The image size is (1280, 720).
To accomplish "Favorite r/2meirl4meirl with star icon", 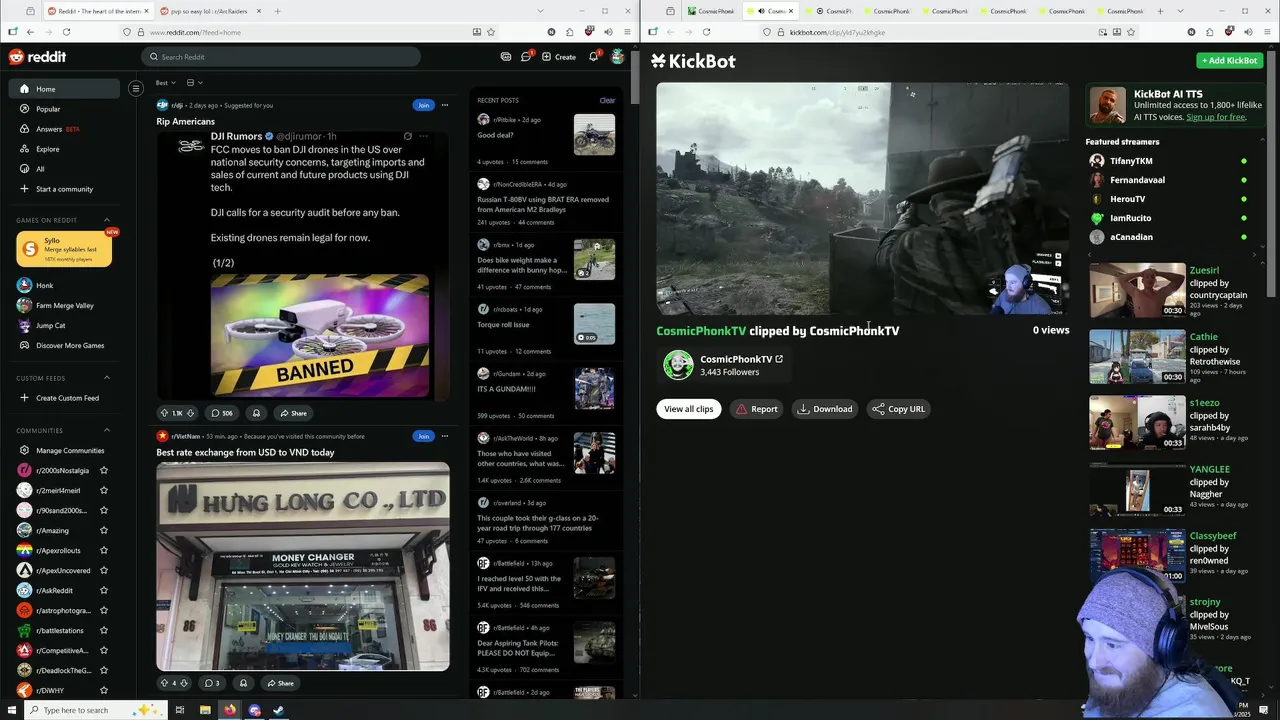I will [104, 490].
